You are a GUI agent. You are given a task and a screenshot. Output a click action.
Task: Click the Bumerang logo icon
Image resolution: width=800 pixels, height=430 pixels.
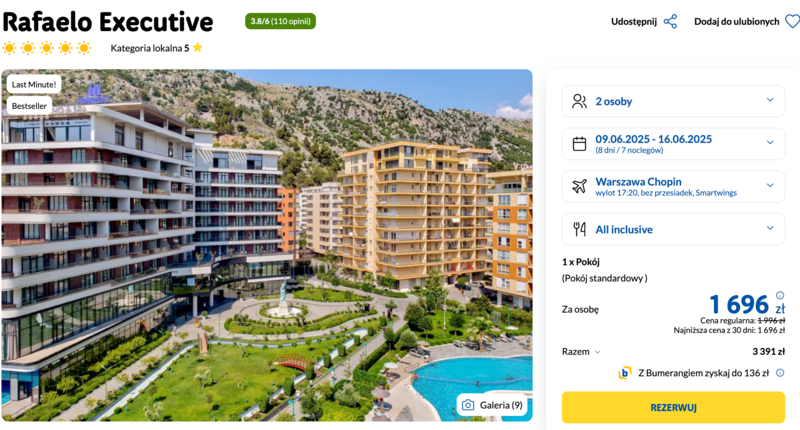click(x=625, y=373)
